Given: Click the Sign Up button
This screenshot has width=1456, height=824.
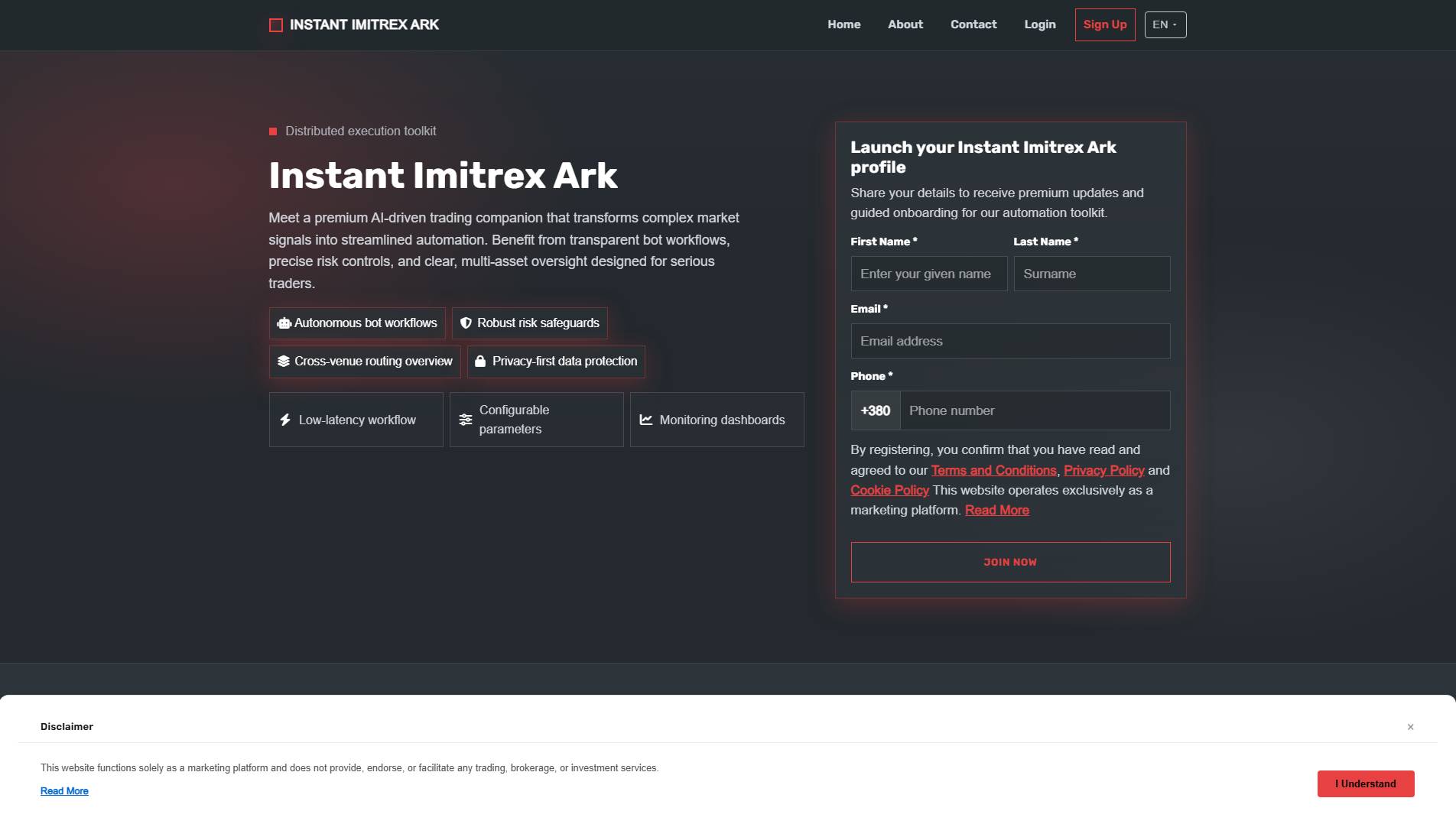Looking at the screenshot, I should [x=1105, y=24].
